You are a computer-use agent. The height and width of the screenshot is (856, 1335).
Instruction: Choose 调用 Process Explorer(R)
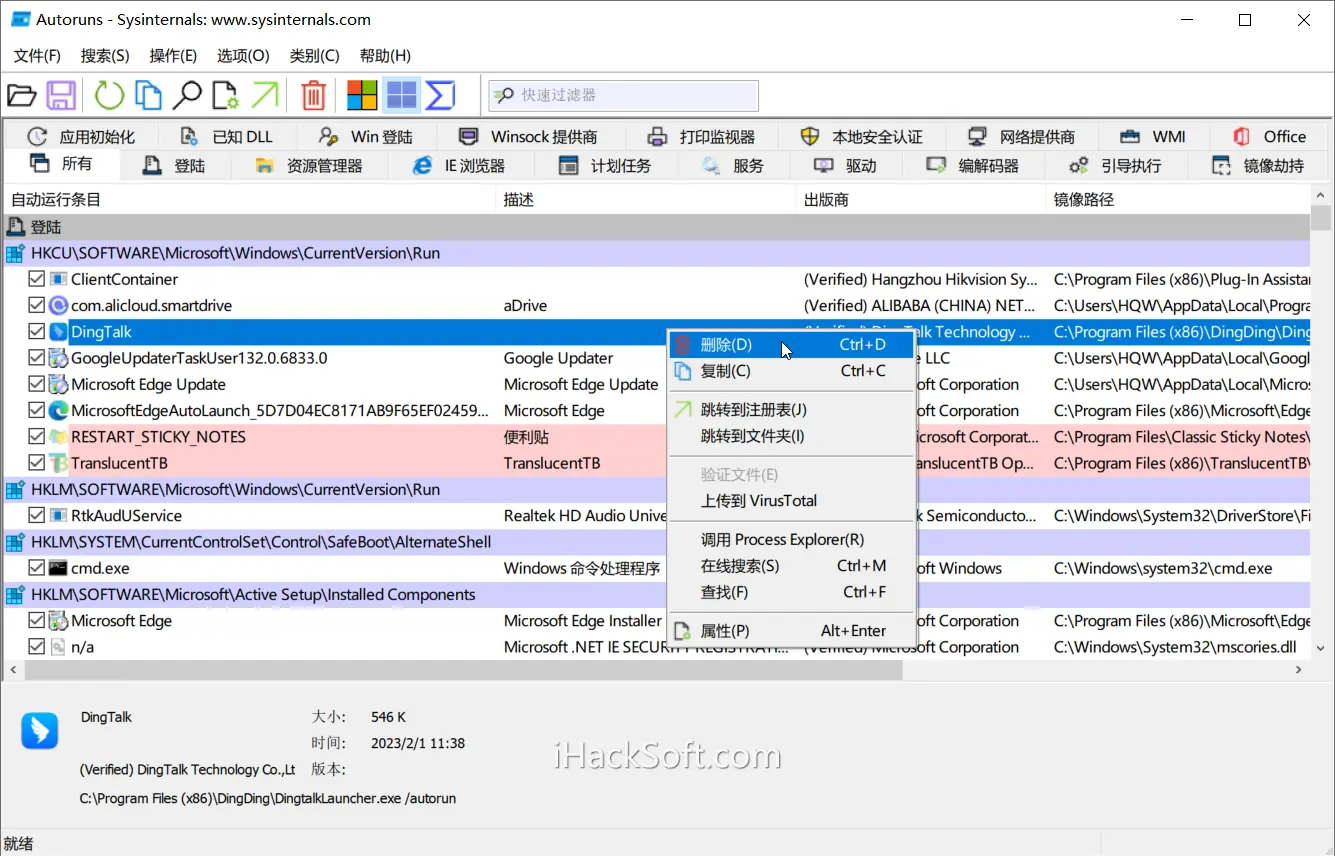coord(791,540)
